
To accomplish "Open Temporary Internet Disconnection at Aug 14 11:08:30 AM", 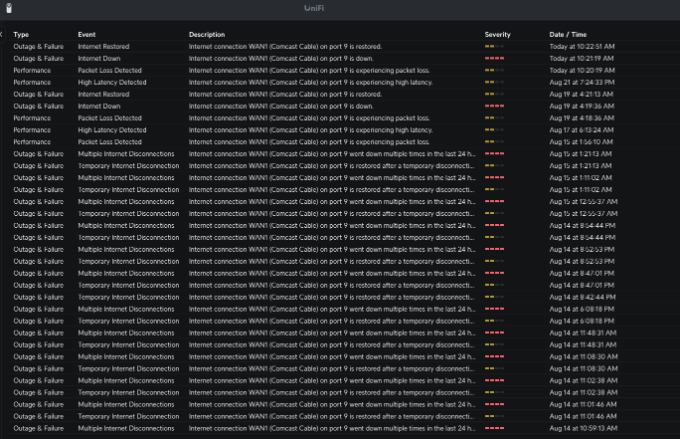I will click(x=128, y=369).
